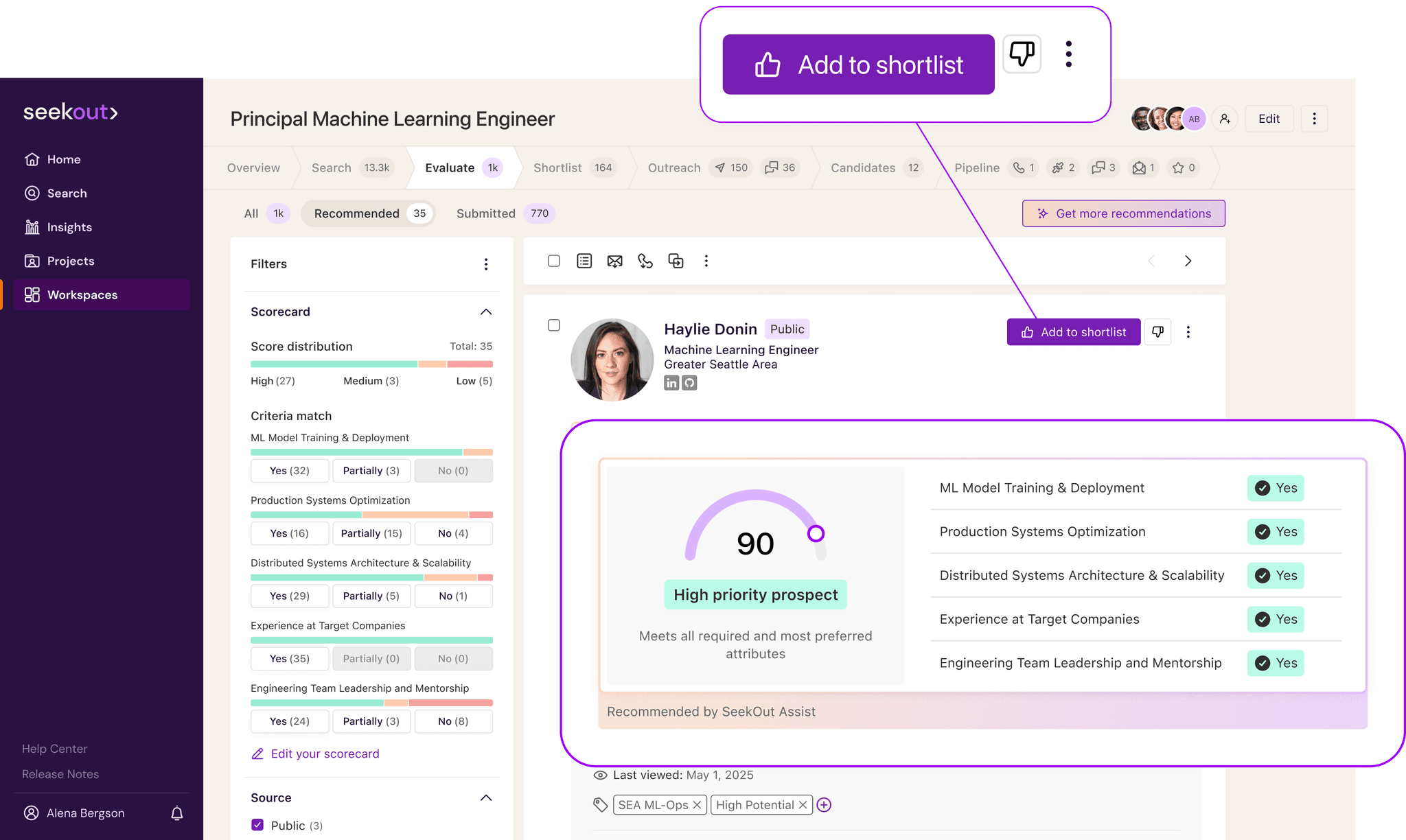Click the thumbs-down icon beside Add to shortlist
This screenshot has width=1406, height=840.
tap(1157, 332)
